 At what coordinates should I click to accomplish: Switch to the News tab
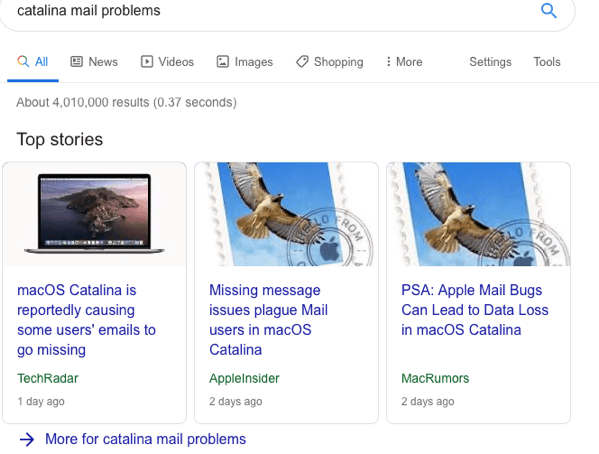(x=94, y=62)
